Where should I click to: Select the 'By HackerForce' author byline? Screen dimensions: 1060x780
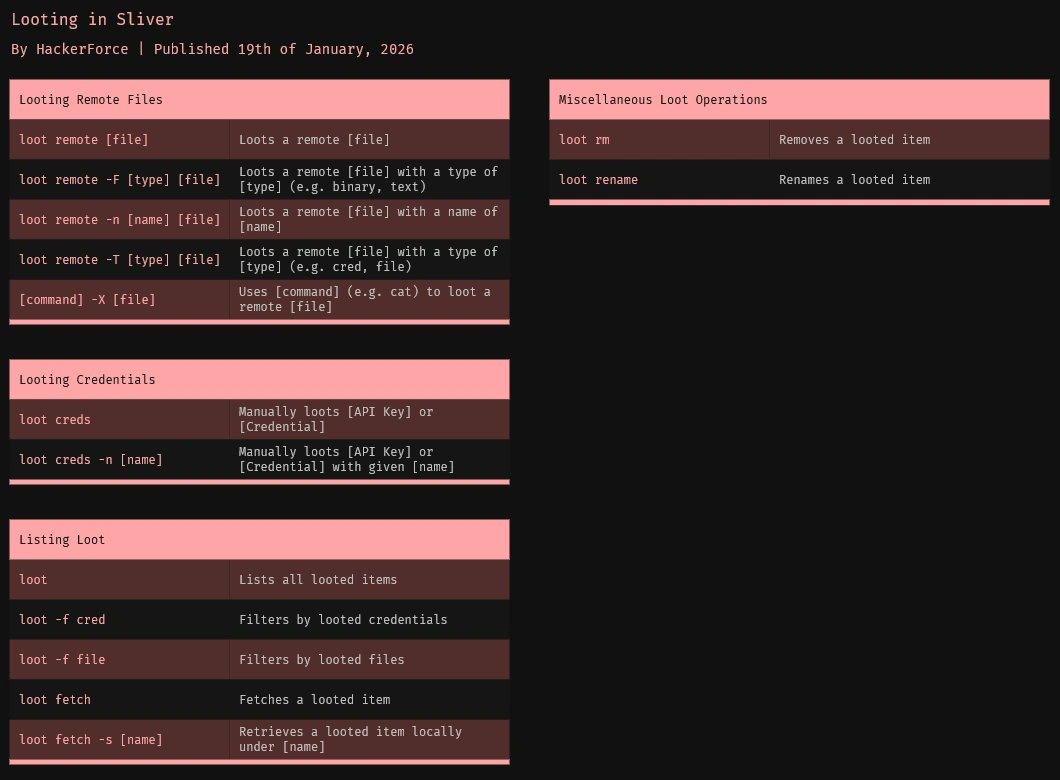(70, 49)
